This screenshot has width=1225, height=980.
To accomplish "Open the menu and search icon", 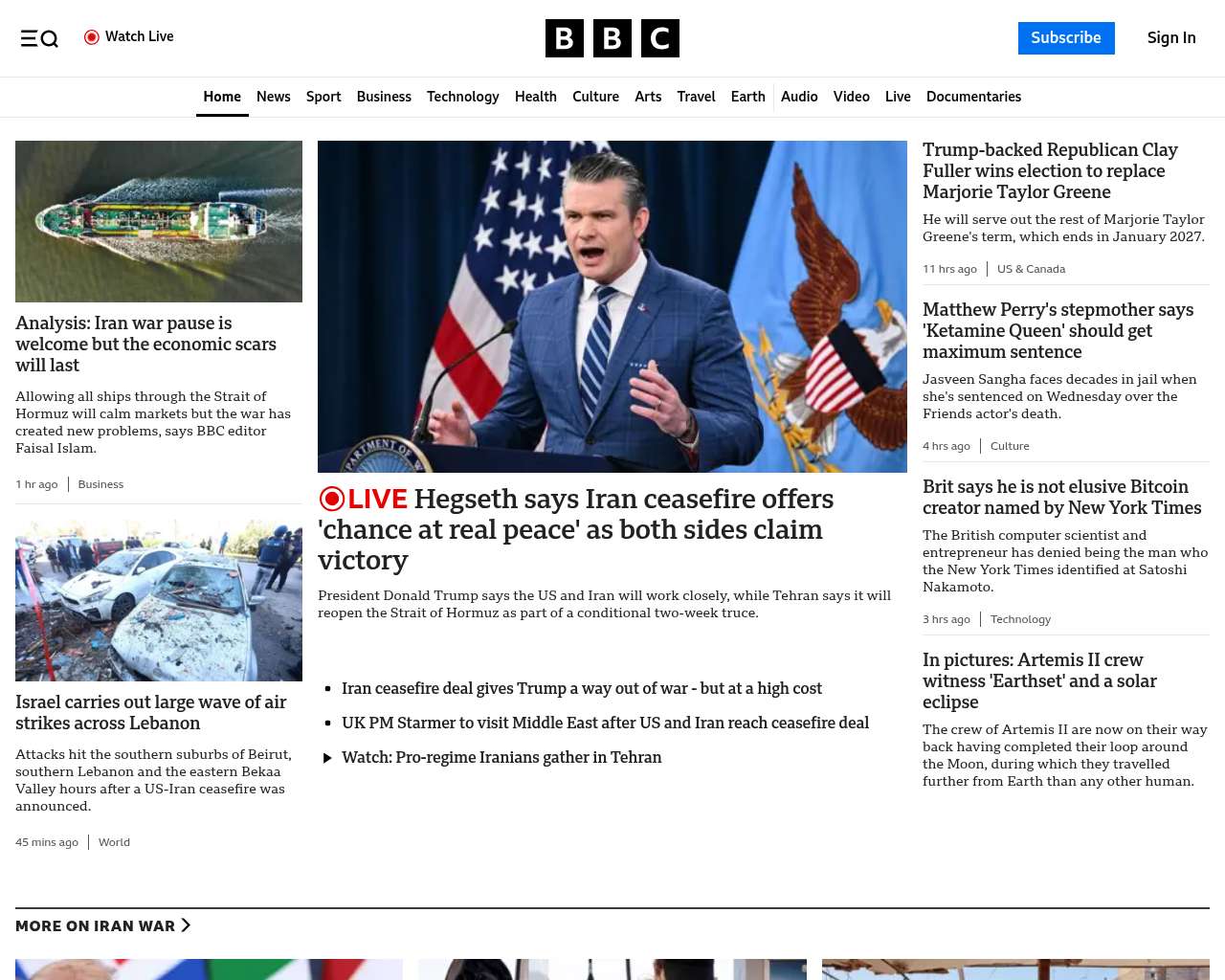I will coord(39,38).
